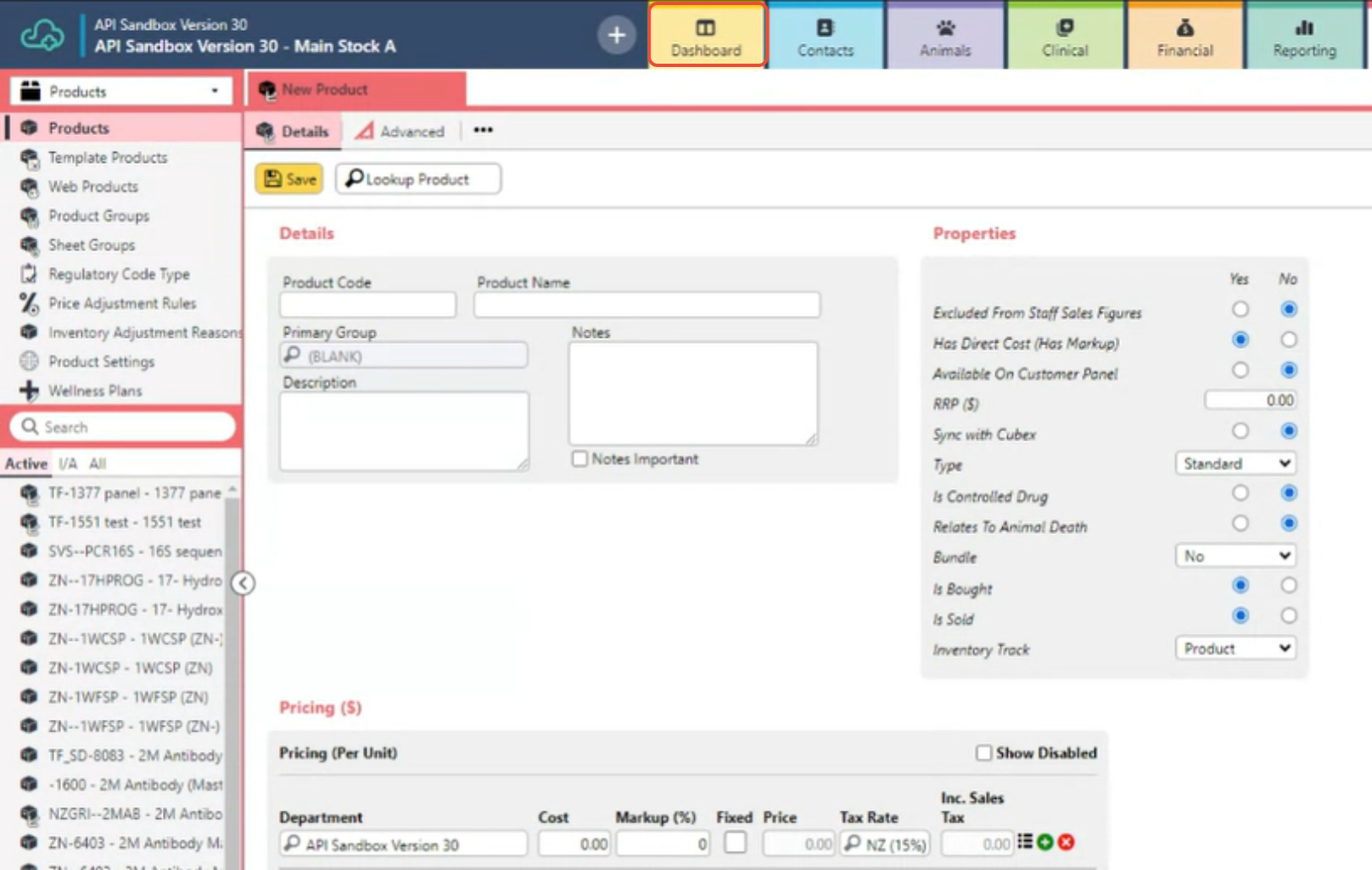
Task: Open the Dashboard module
Action: click(x=706, y=35)
